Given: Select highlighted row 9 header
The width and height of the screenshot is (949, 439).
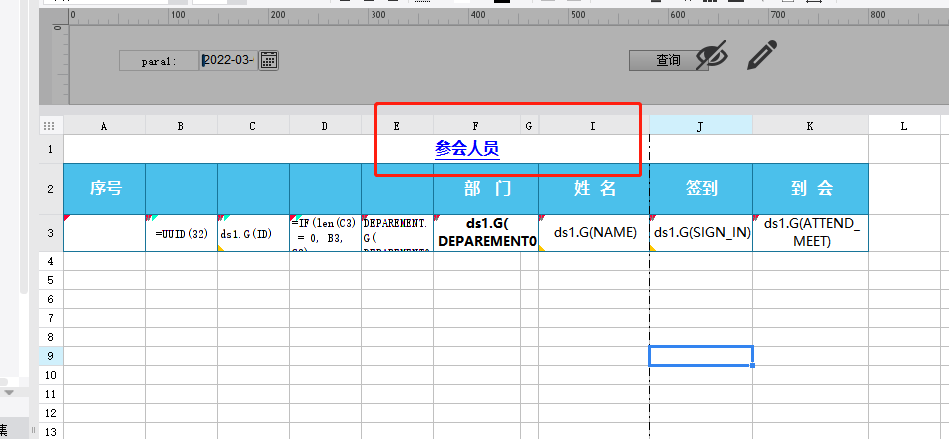Looking at the screenshot, I should 51,356.
